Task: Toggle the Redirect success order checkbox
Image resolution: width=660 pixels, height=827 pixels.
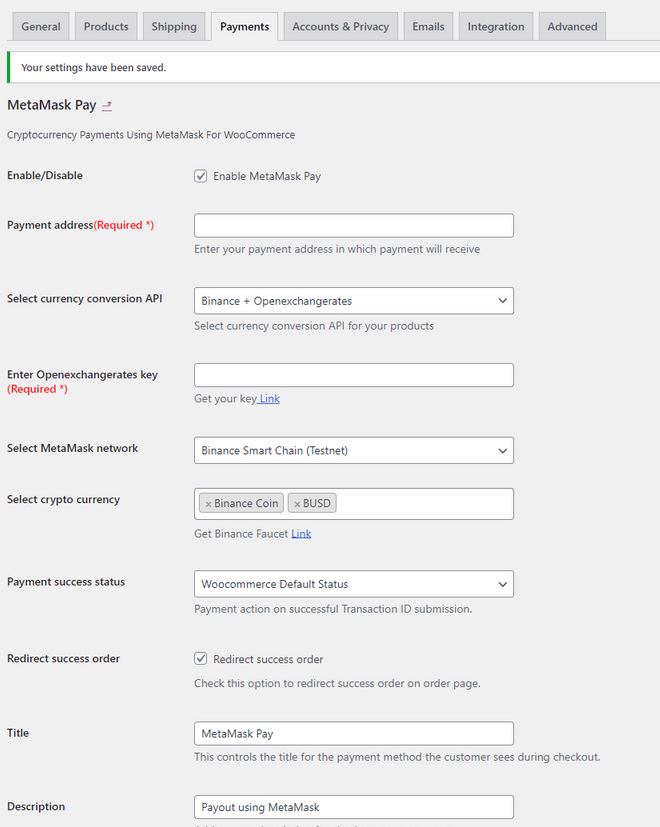Action: click(200, 659)
